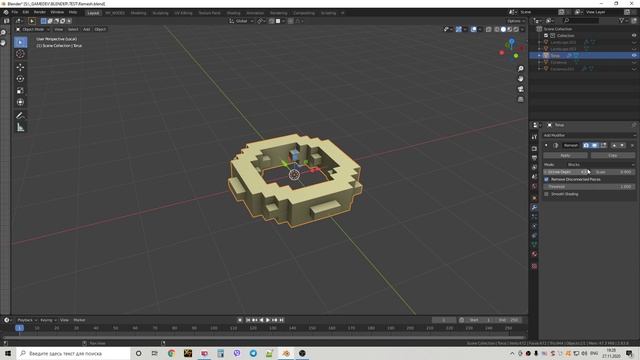Open the Texture properties checker tab
The height and width of the screenshot is (360, 640).
pyautogui.click(x=534, y=266)
